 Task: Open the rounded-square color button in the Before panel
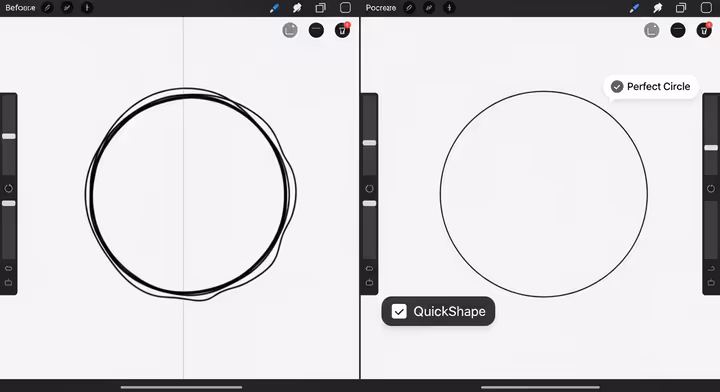point(345,8)
